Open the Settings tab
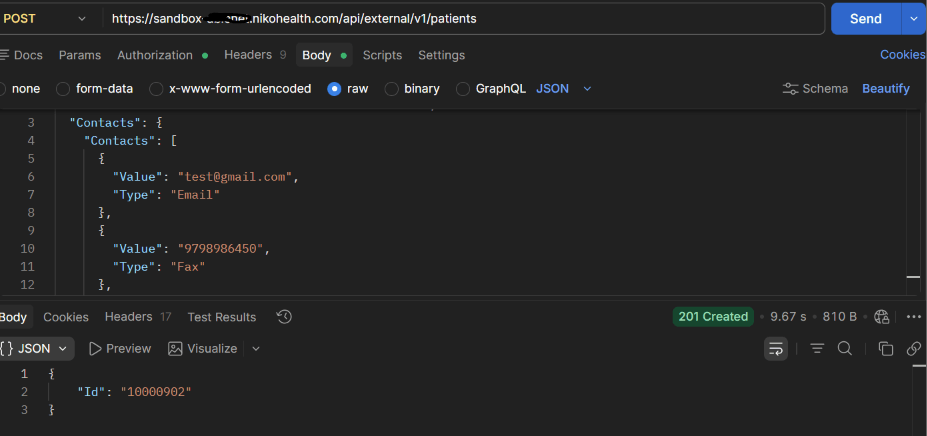The image size is (927, 436). coord(442,55)
